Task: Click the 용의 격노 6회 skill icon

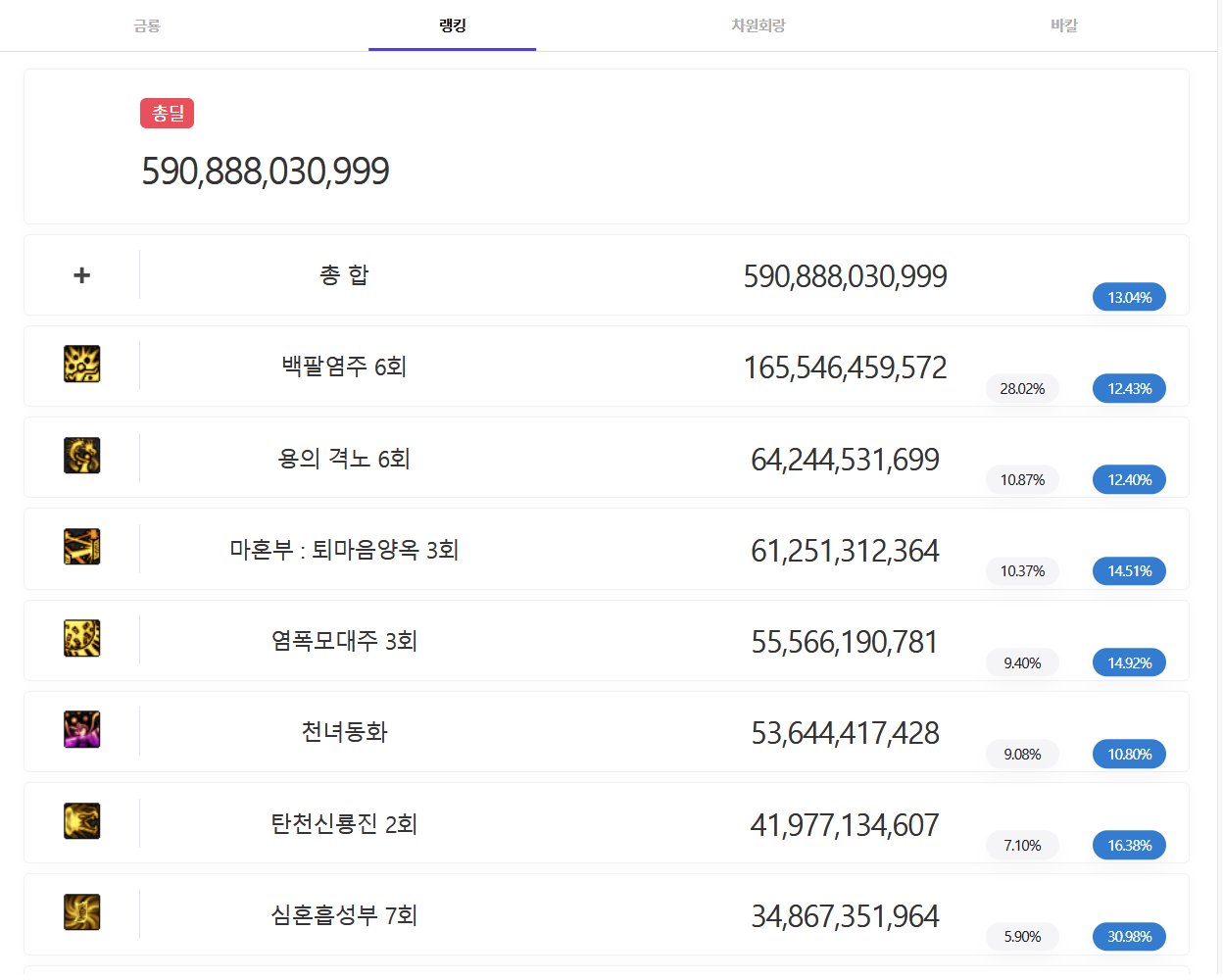Action: click(82, 456)
